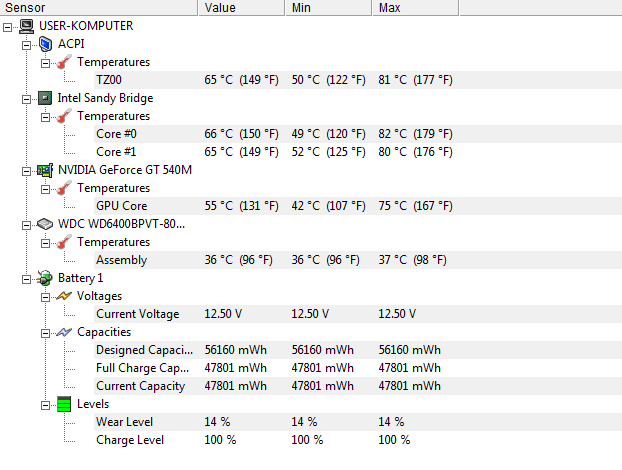Click the NVIDIA GeForce GT 540M label

click(x=125, y=170)
